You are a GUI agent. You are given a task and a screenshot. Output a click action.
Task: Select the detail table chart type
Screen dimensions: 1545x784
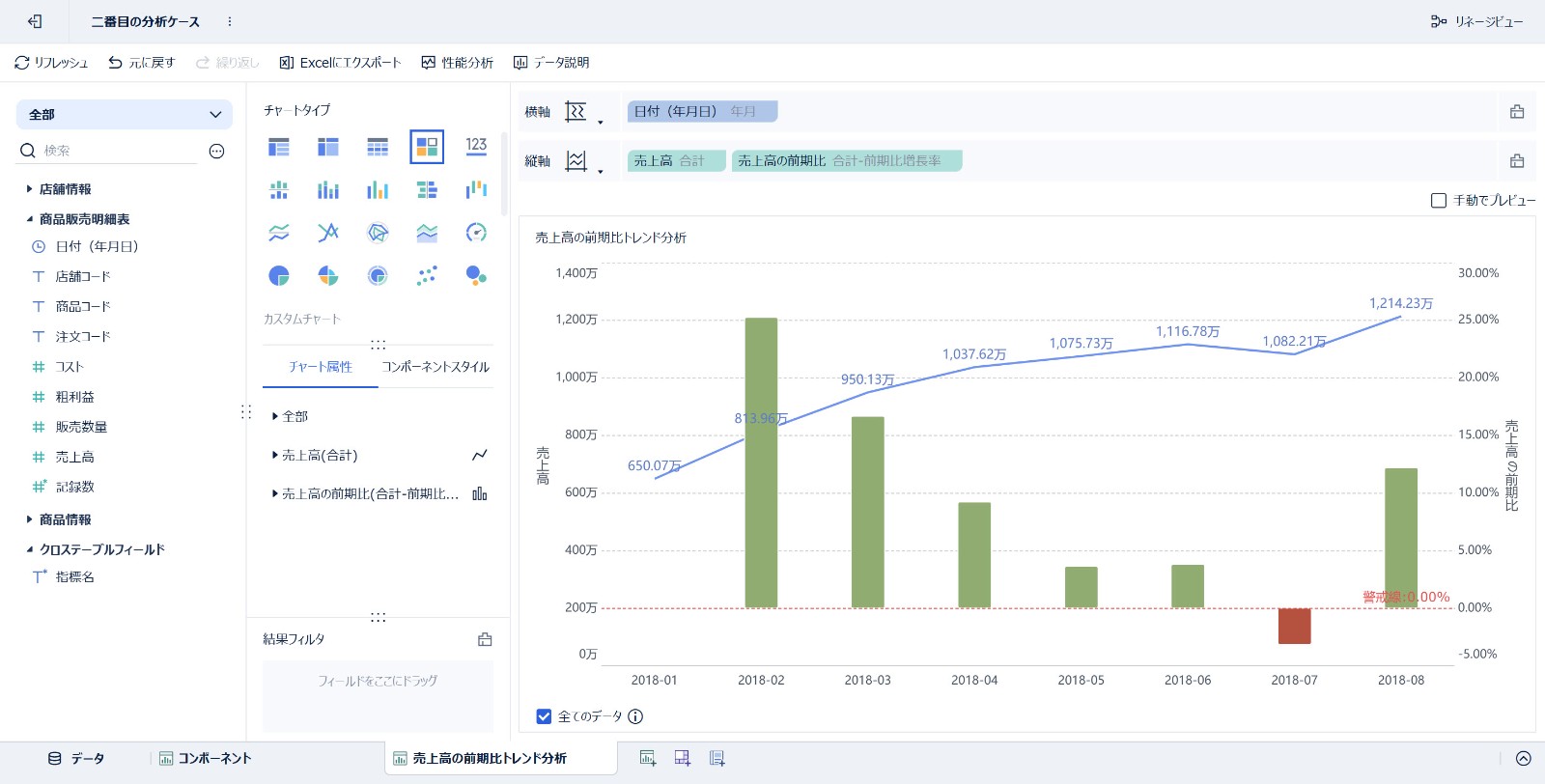[x=378, y=147]
